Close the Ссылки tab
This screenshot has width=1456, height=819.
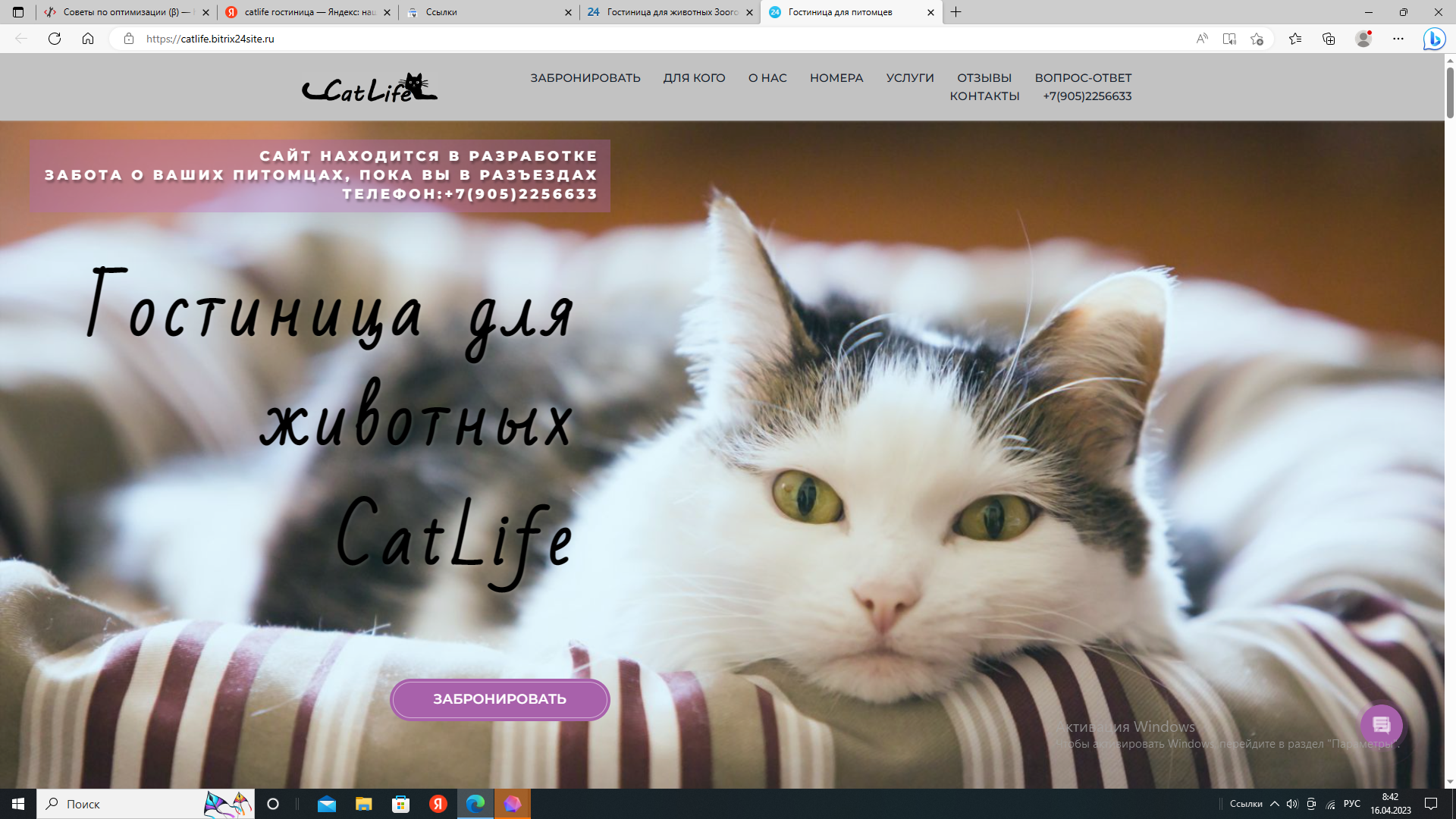569,12
